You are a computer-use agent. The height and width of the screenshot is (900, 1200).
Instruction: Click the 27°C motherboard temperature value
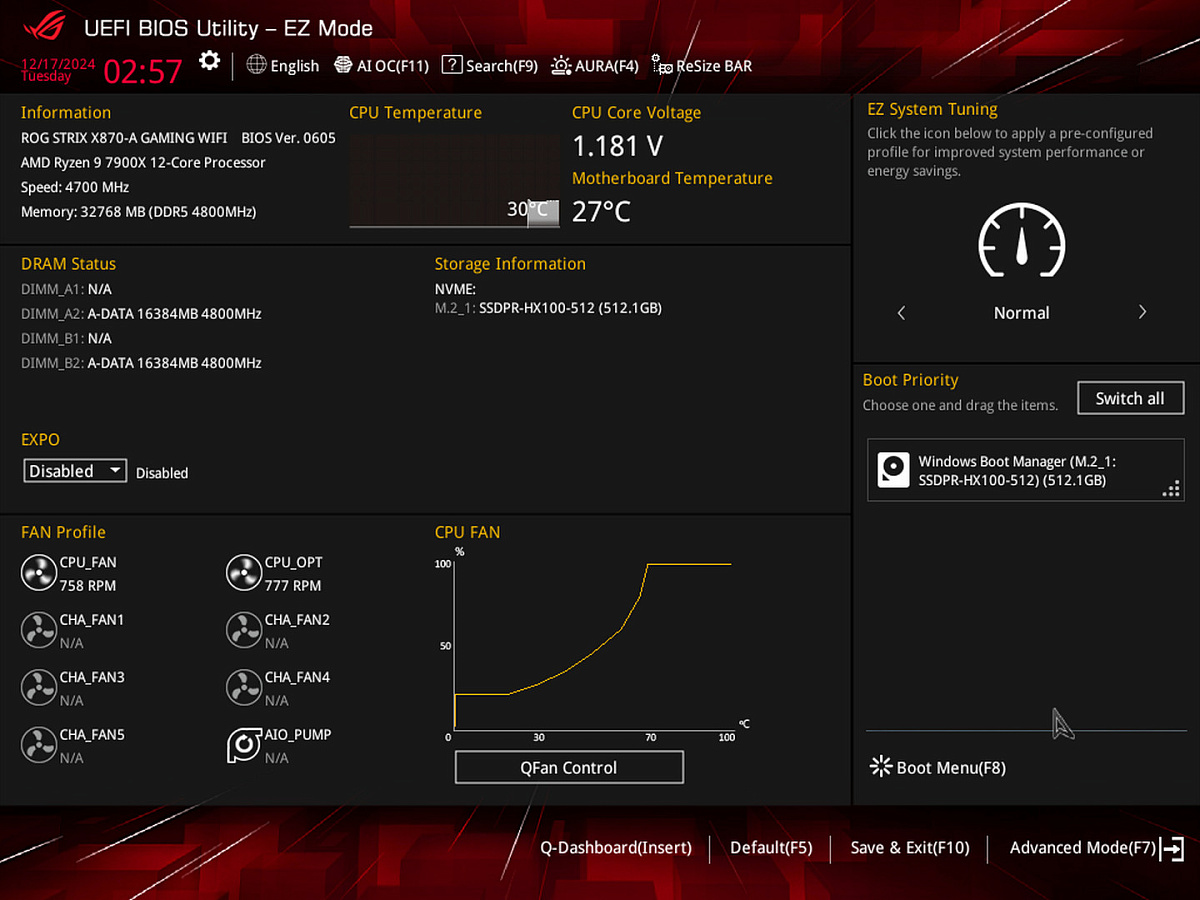point(601,211)
